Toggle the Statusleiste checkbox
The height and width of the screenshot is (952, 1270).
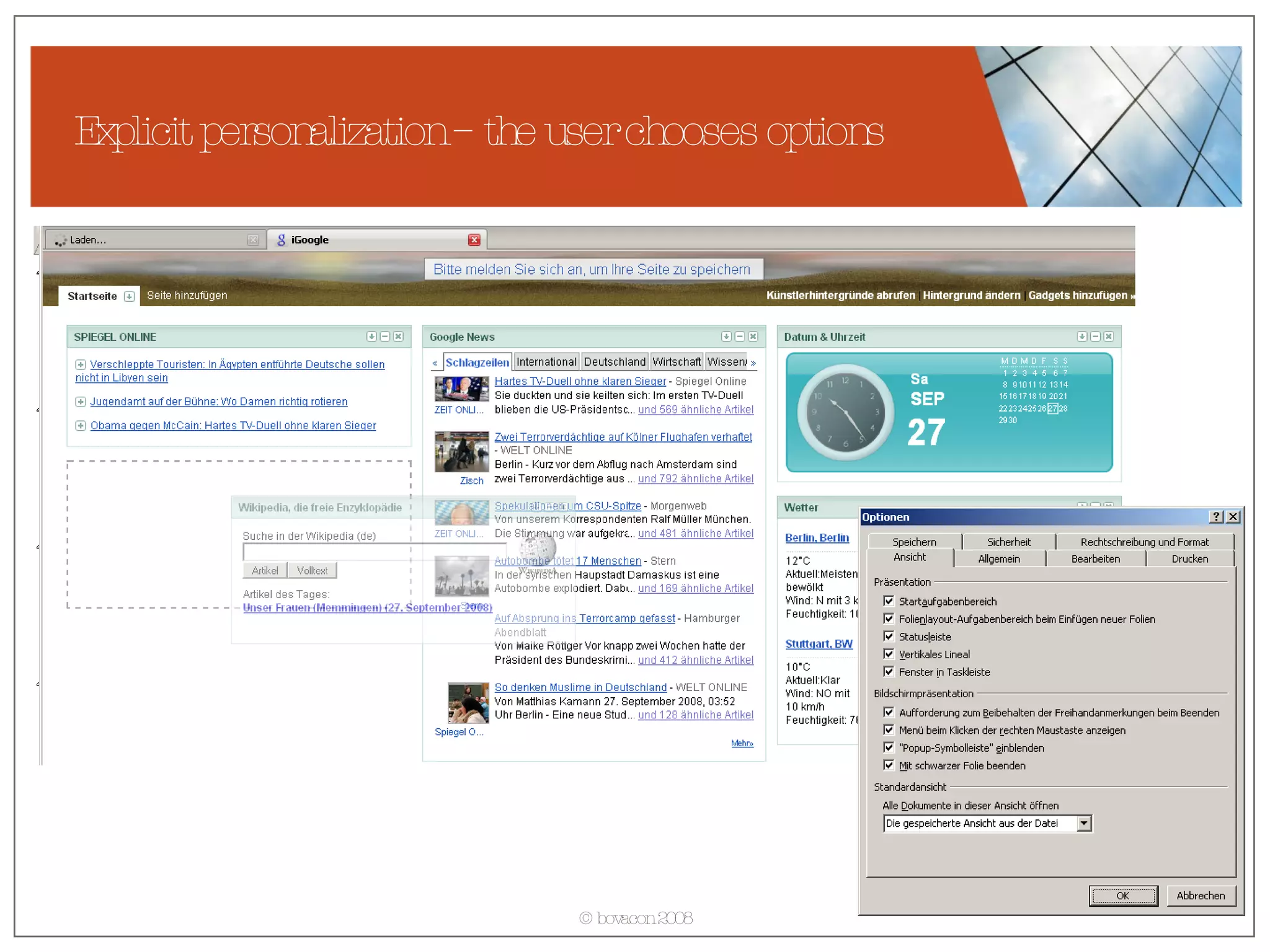pos(889,637)
